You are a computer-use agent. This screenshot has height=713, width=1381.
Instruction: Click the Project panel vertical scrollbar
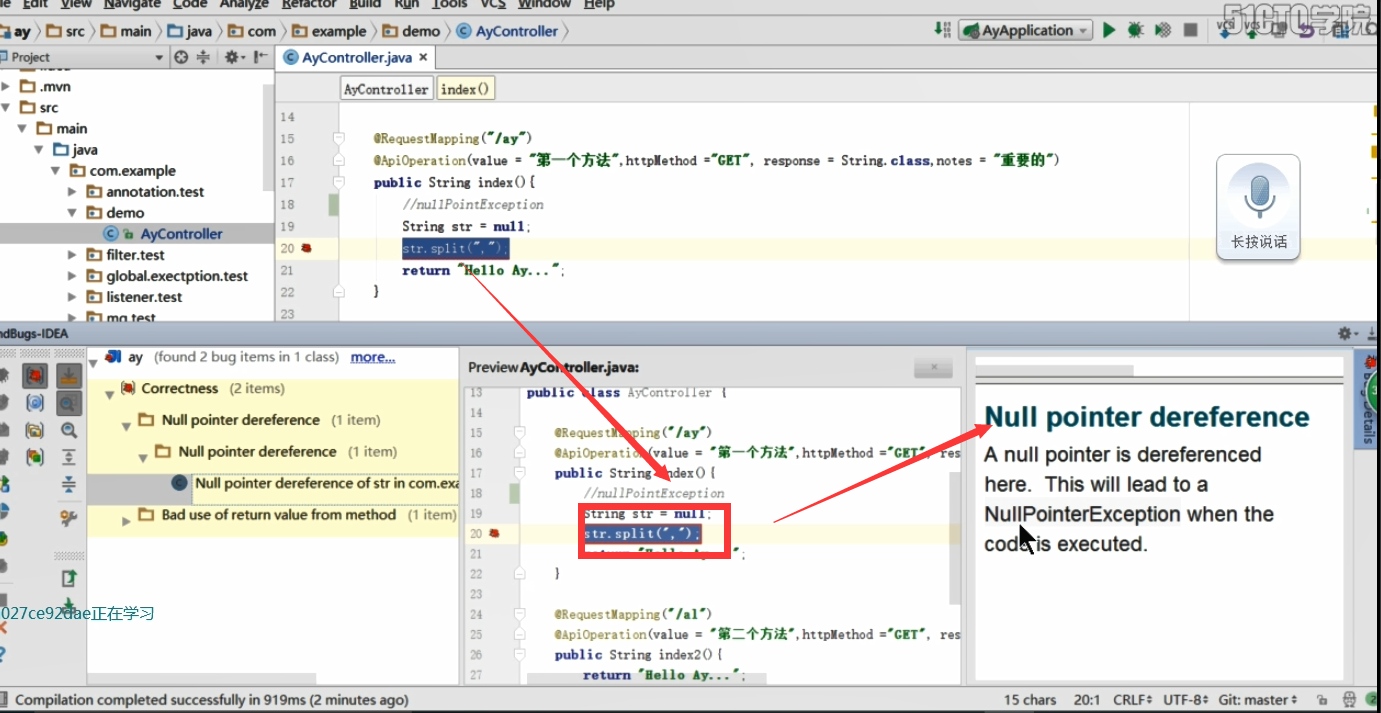[268, 138]
